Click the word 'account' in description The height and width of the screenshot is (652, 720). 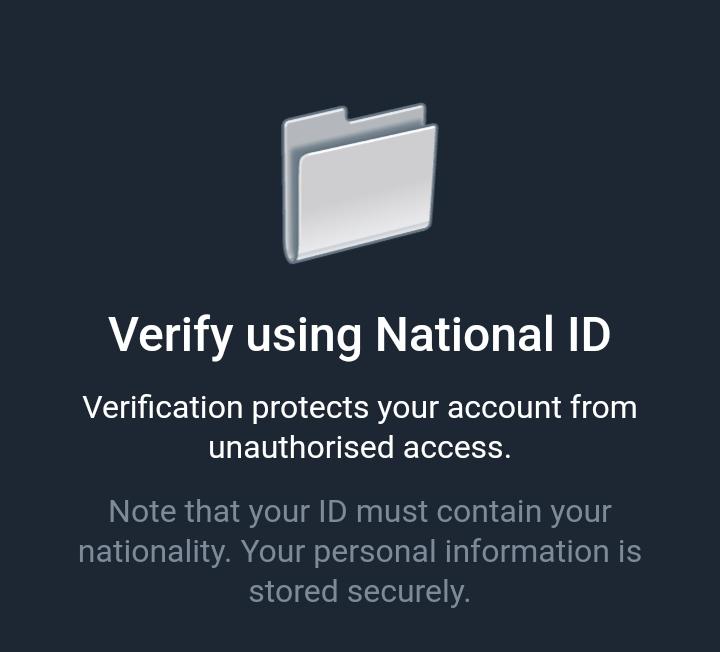coord(504,408)
